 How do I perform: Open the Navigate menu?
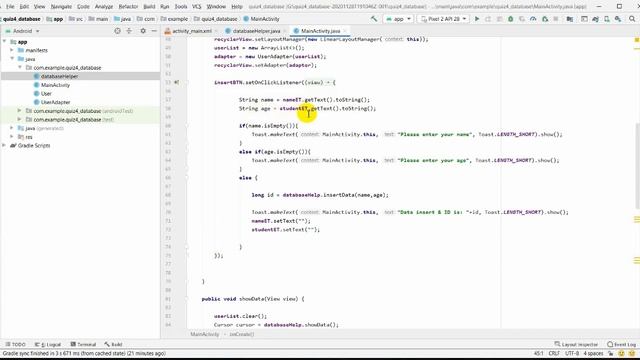61,7
